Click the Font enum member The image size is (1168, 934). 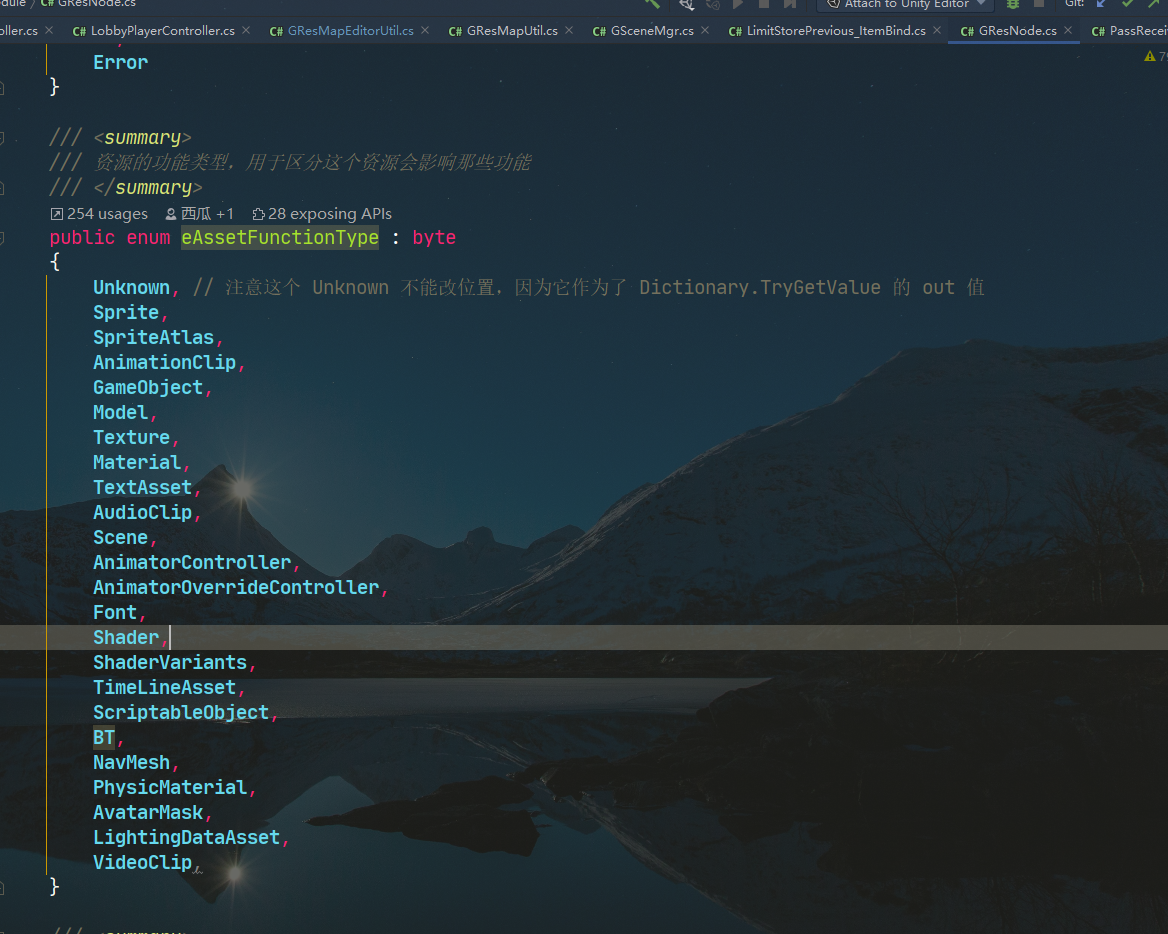pos(115,612)
